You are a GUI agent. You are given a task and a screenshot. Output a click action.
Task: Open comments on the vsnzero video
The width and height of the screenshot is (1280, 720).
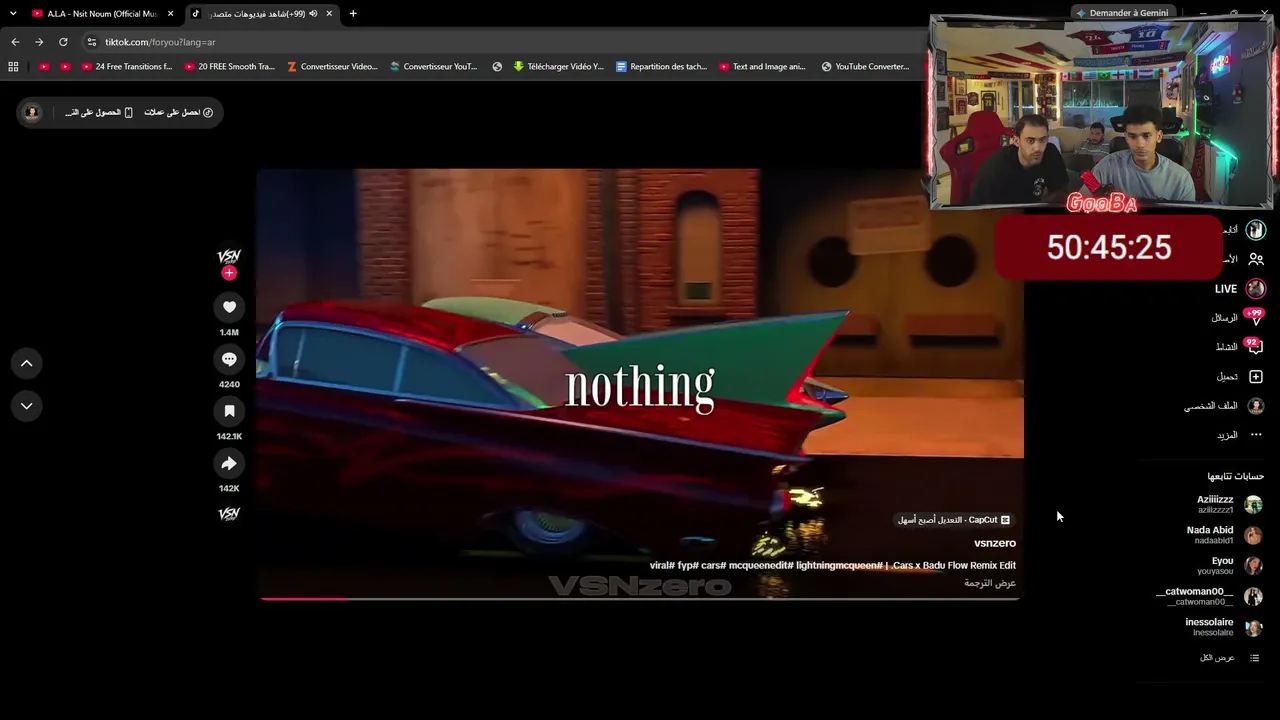(229, 359)
